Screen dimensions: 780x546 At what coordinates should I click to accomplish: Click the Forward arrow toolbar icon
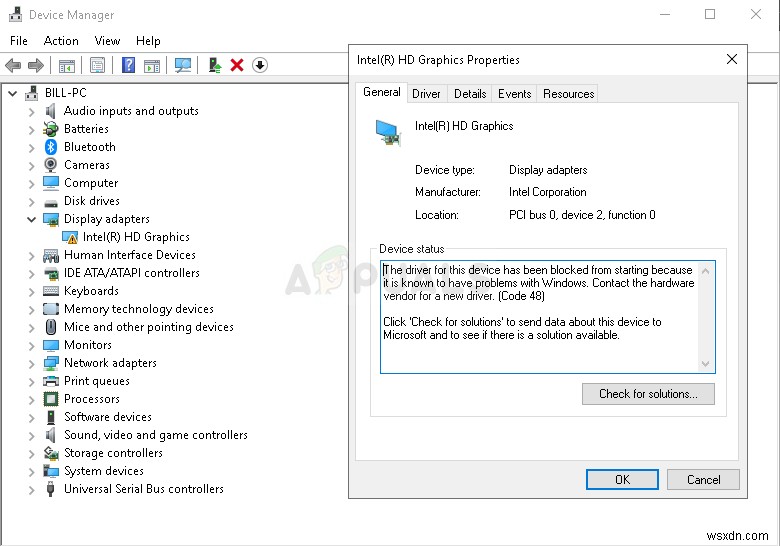click(36, 65)
